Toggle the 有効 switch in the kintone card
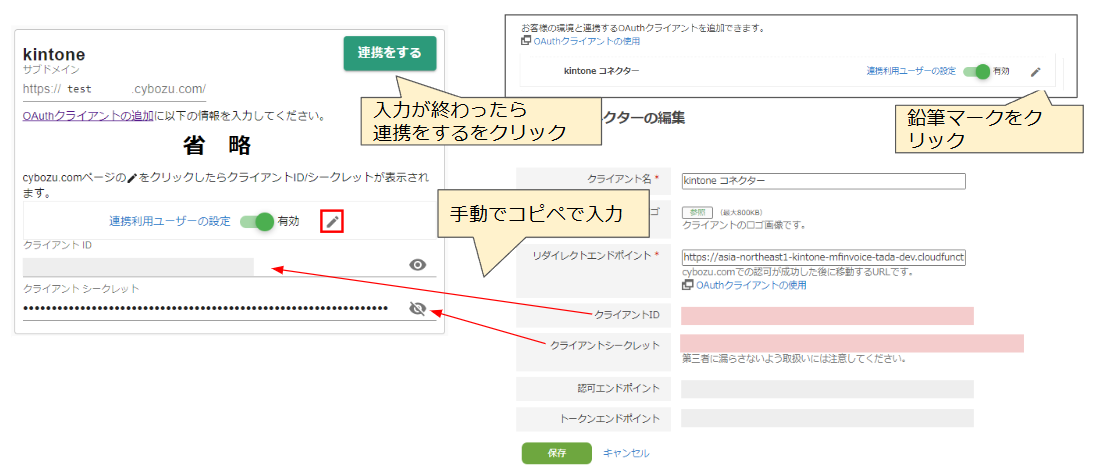This screenshot has width=1097, height=473. [x=257, y=222]
